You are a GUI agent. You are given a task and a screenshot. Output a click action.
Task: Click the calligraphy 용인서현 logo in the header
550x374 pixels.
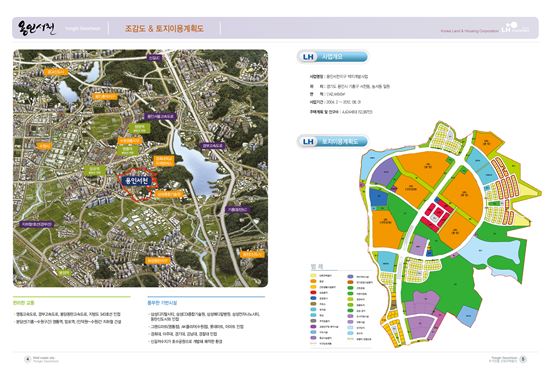pos(36,27)
